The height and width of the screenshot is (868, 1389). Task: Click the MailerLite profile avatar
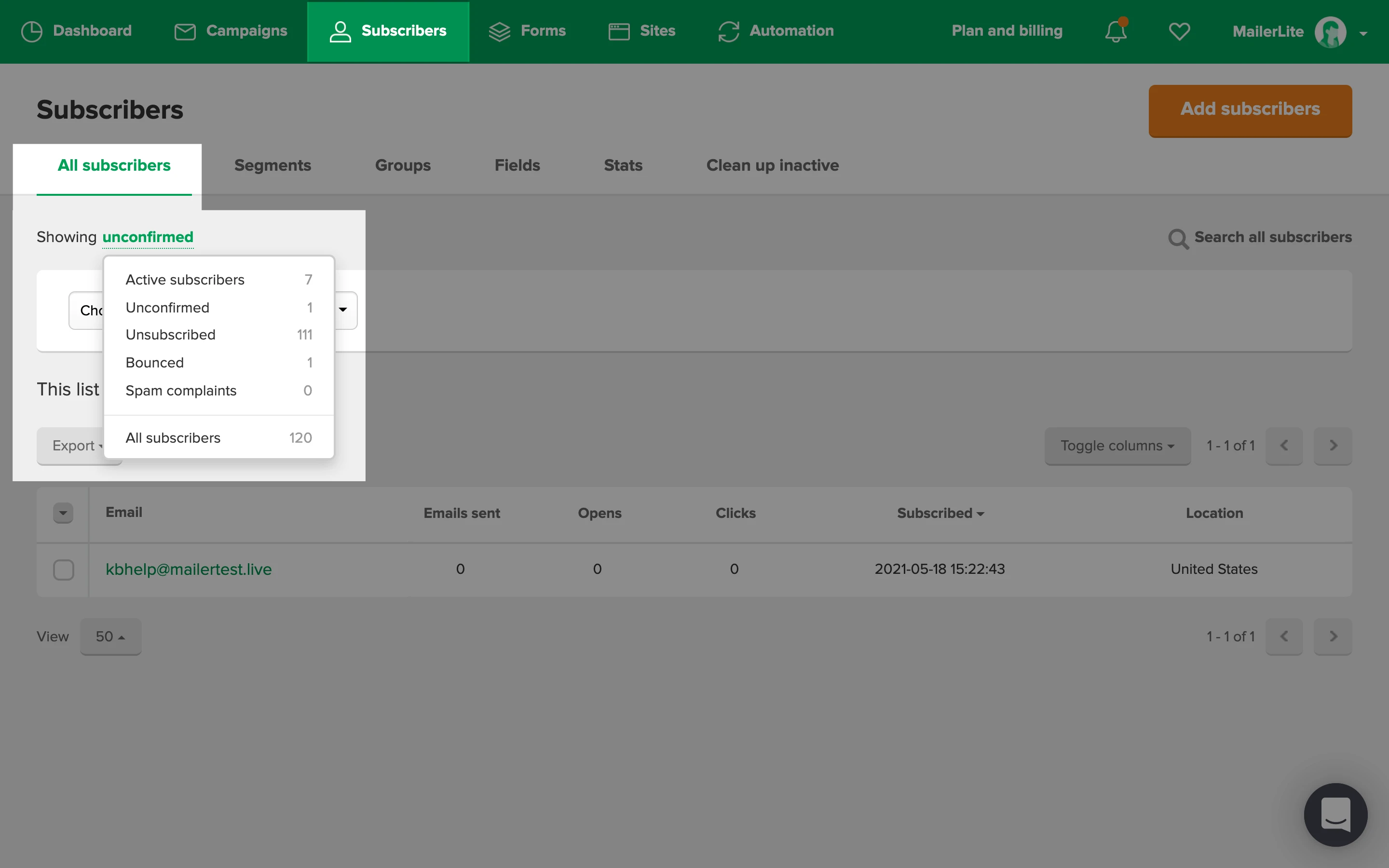pos(1330,31)
